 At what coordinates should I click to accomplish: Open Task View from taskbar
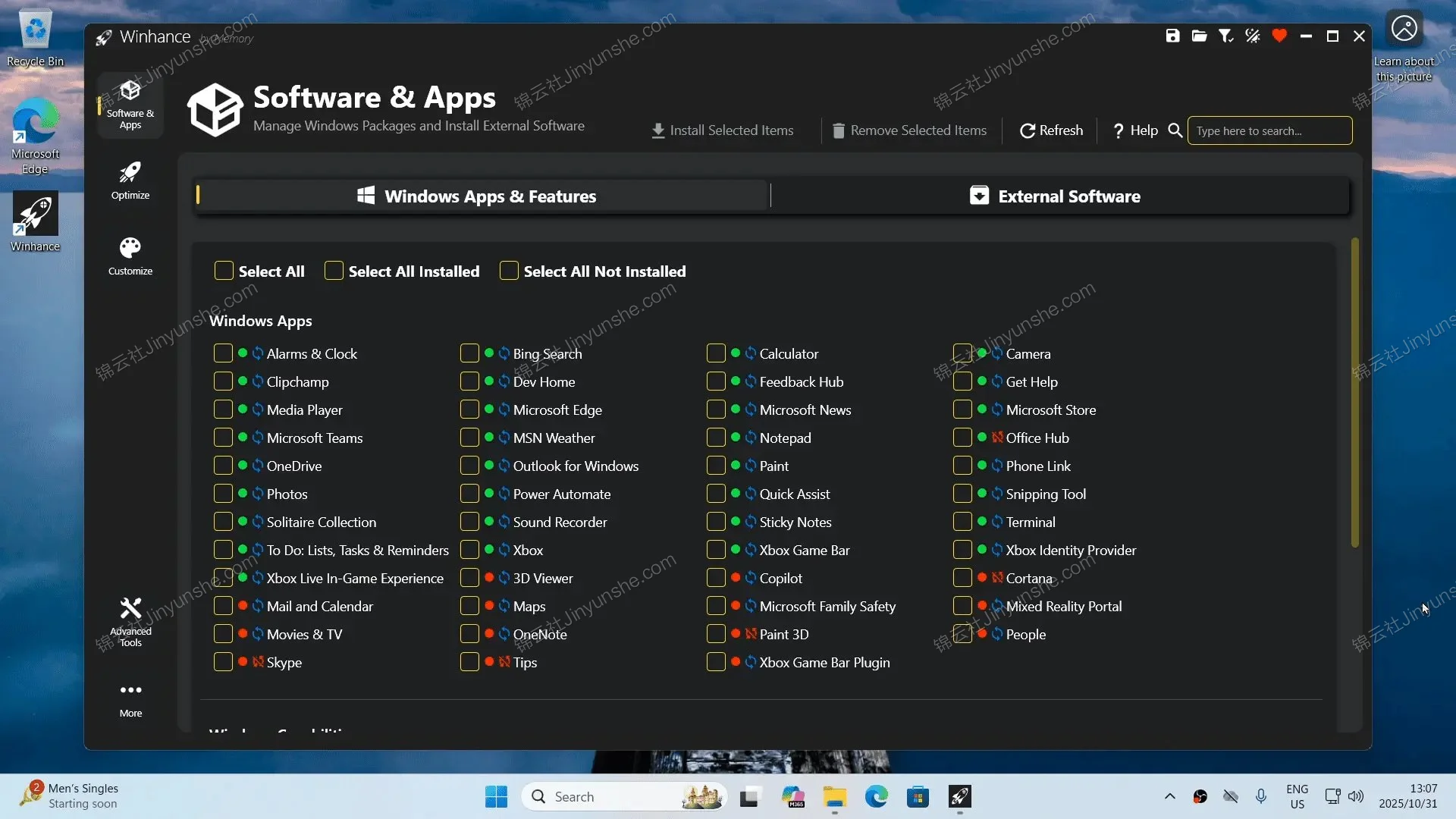coord(750,796)
